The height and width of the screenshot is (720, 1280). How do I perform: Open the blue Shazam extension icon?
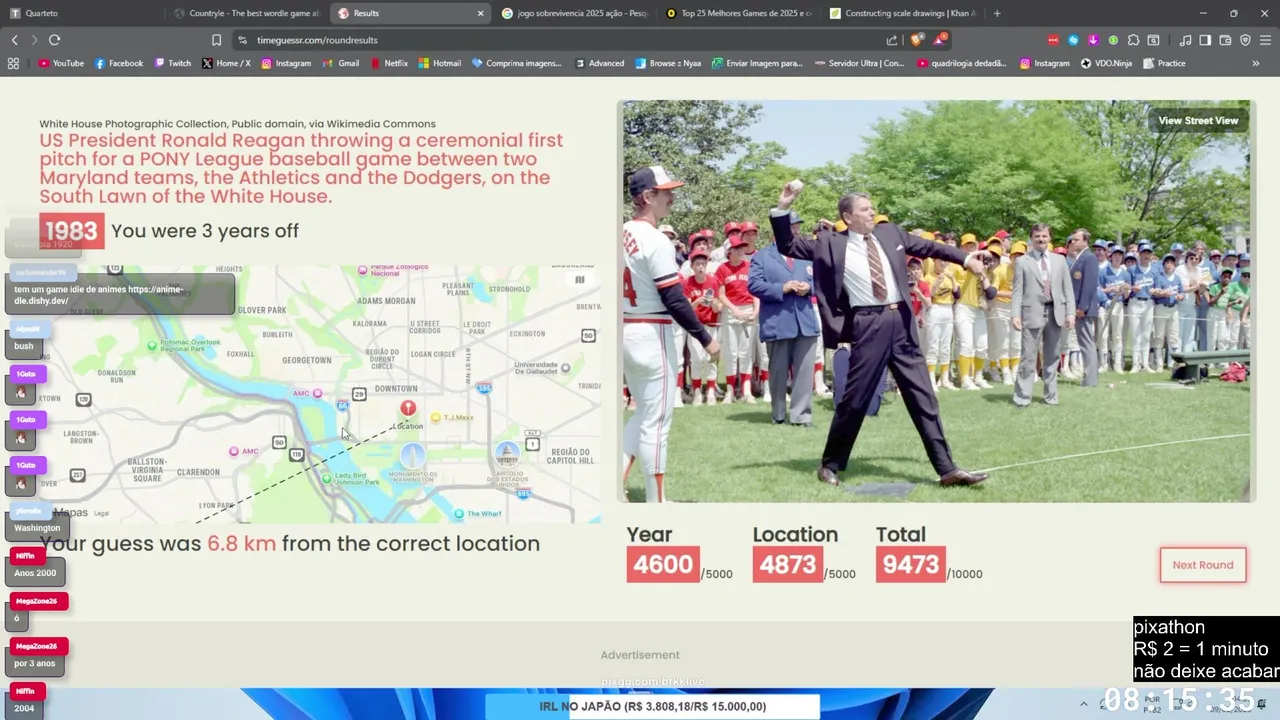tap(1073, 40)
